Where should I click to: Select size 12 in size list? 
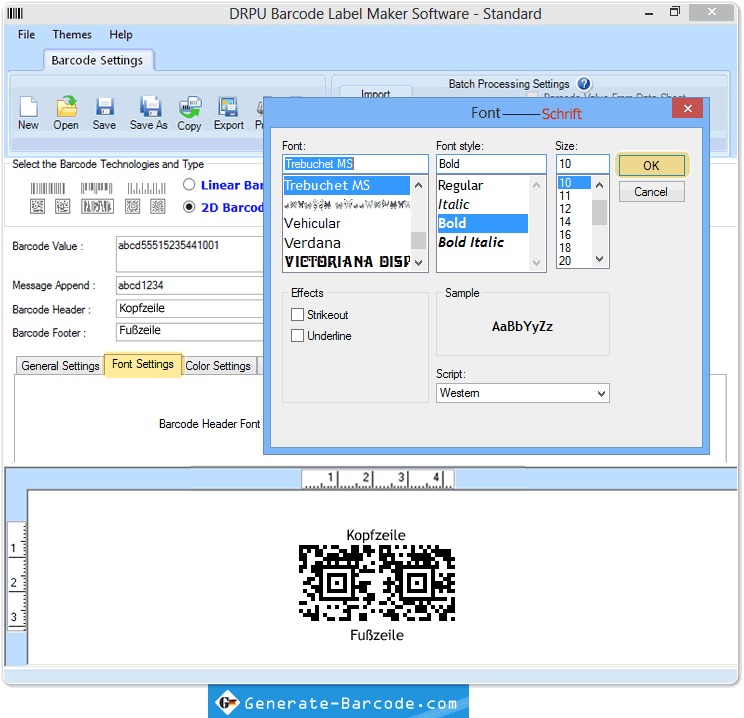[574, 209]
